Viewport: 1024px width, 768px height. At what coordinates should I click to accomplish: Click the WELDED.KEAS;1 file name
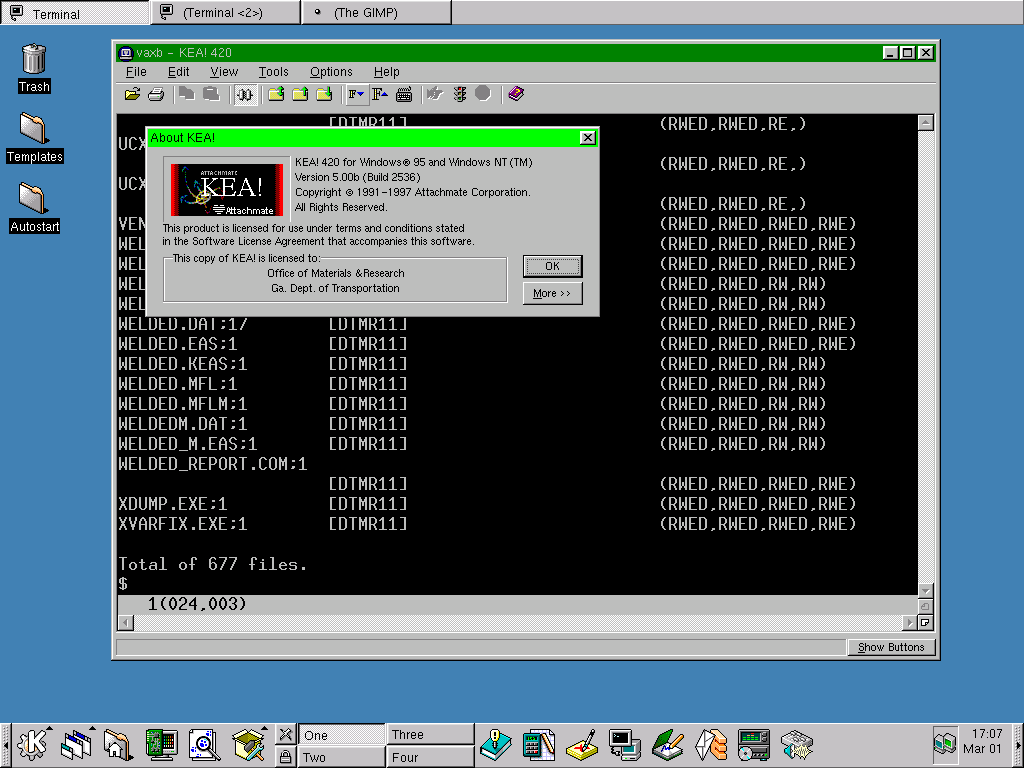pyautogui.click(x=183, y=364)
